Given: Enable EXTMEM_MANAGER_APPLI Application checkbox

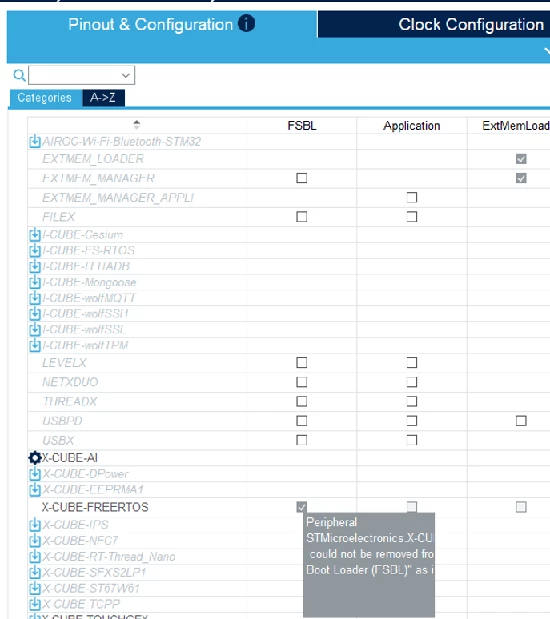Looking at the screenshot, I should pos(412,197).
